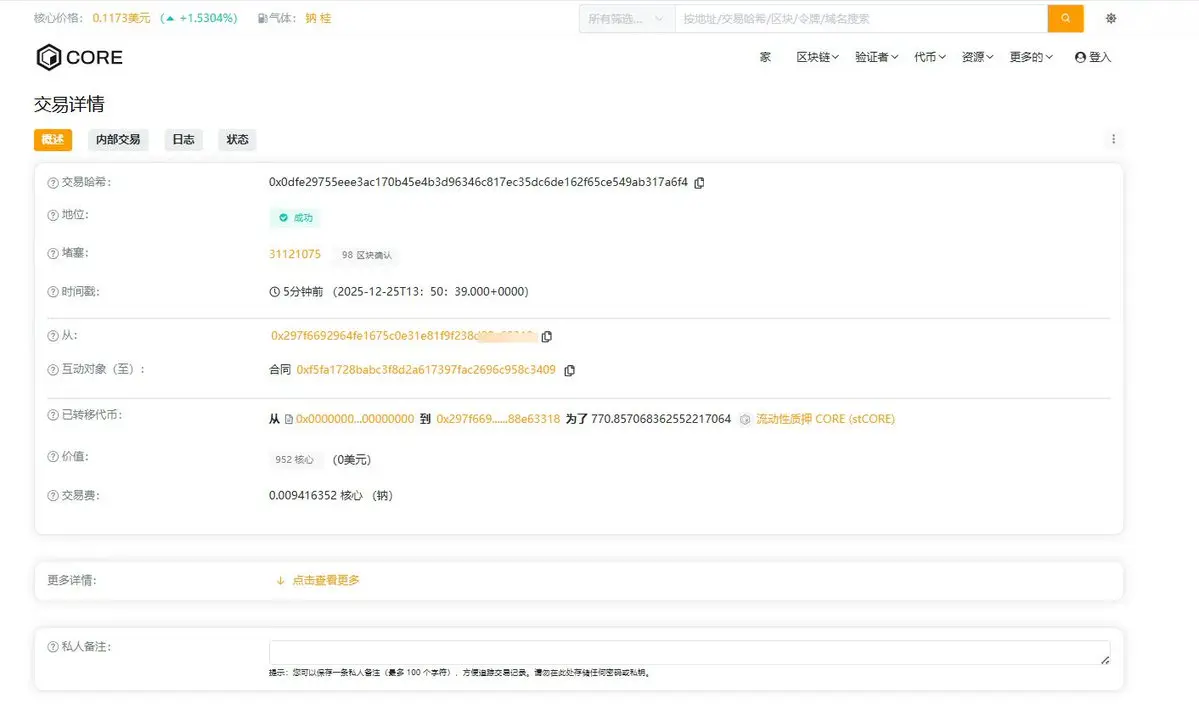This screenshot has height=710, width=1199.
Task: Copy the transaction hash
Action: tap(699, 183)
